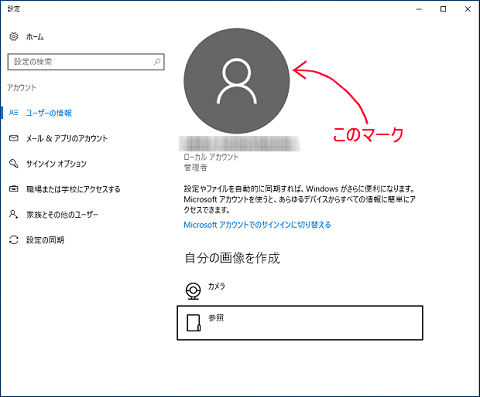Click the 参照 browse button
The image size is (480, 397).
[x=300, y=323]
